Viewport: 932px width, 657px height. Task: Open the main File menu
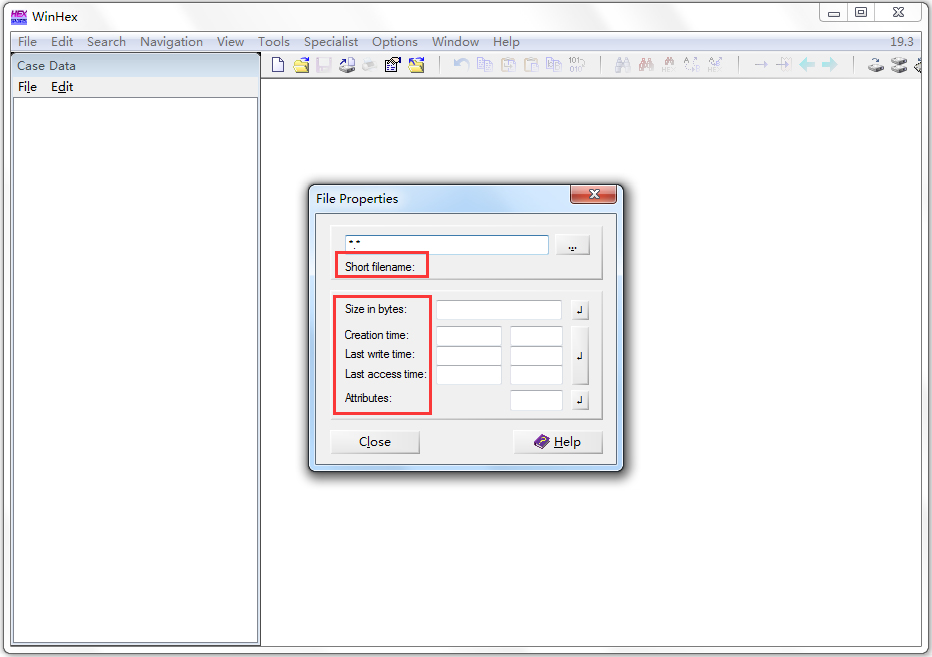27,42
